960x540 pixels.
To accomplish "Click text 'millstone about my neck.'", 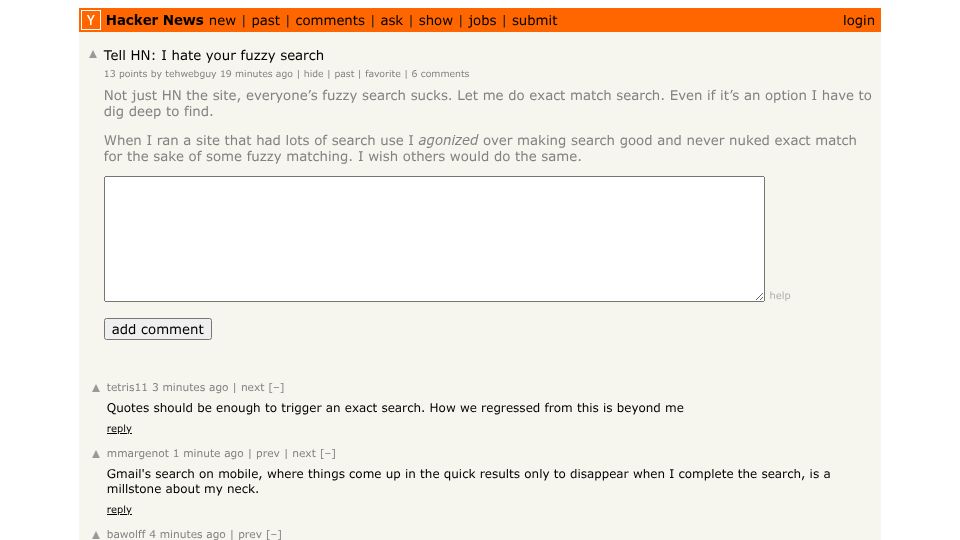I will click(182, 489).
